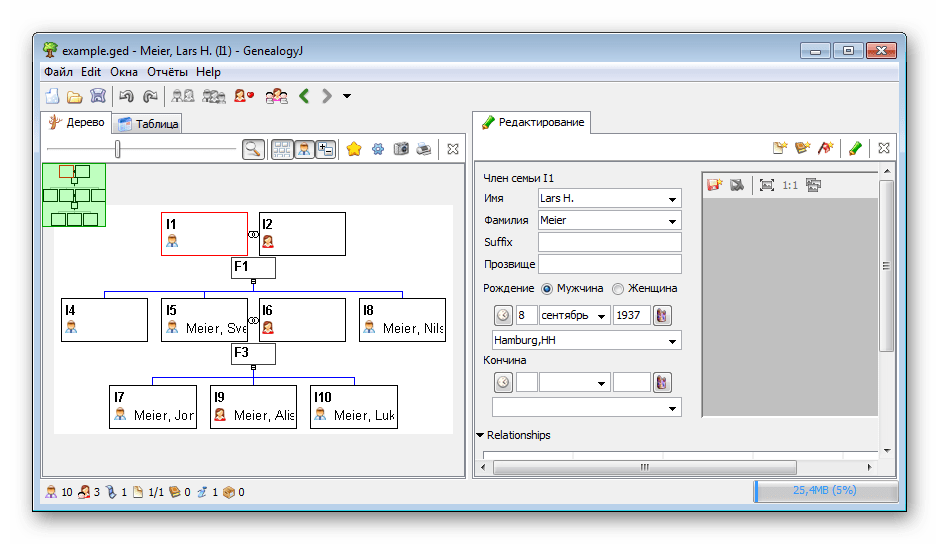
Task: Click the open file folder icon
Action: pyautogui.click(x=75, y=96)
